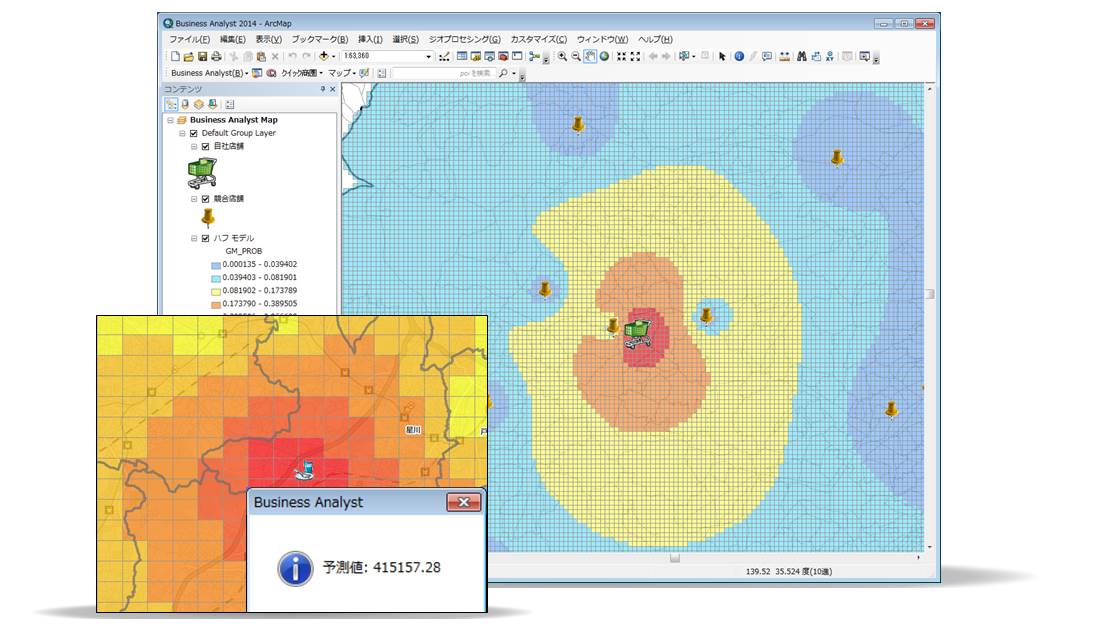Save the map document

click(203, 57)
